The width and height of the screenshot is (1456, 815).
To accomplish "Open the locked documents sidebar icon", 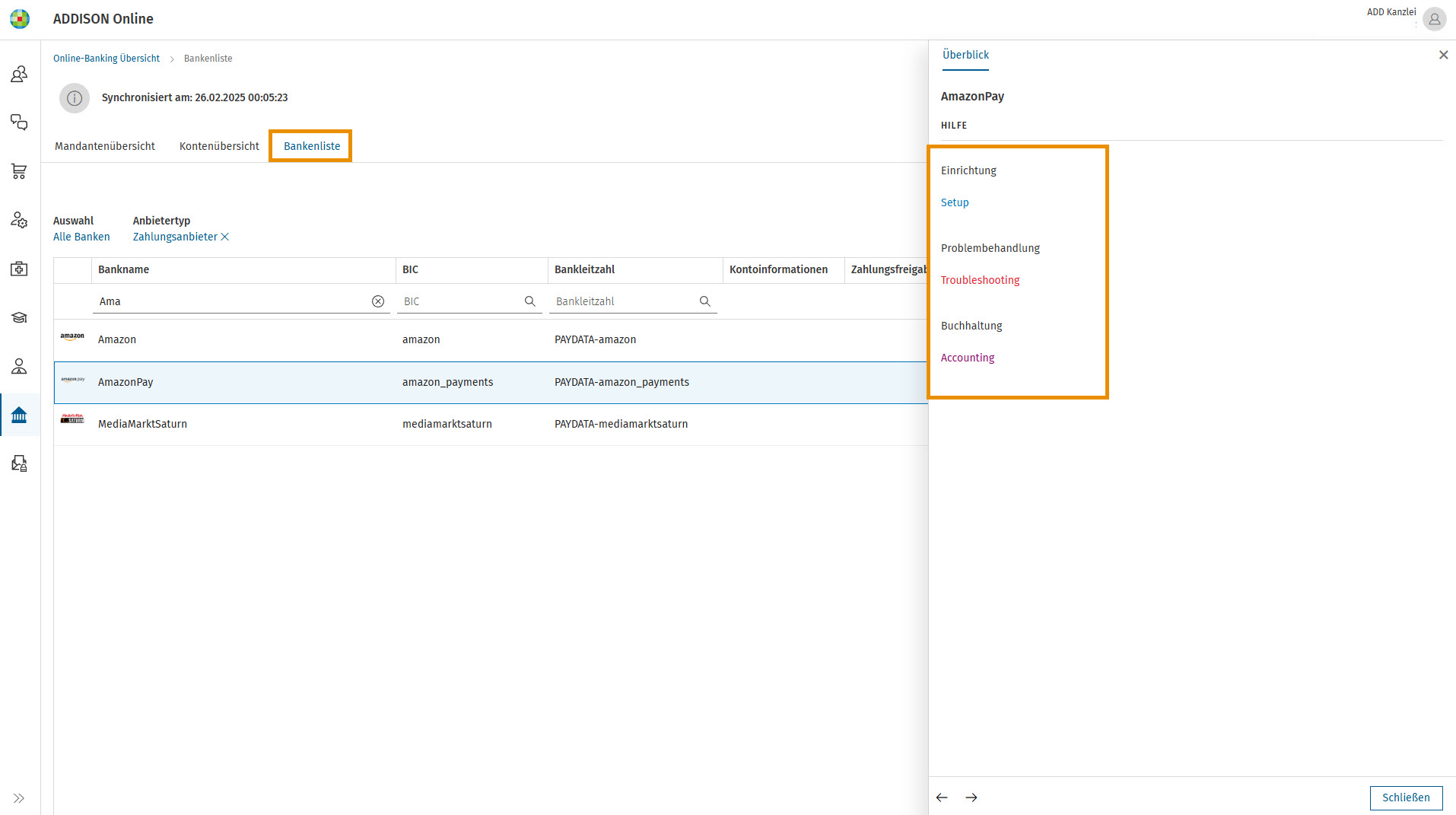I will click(x=19, y=463).
